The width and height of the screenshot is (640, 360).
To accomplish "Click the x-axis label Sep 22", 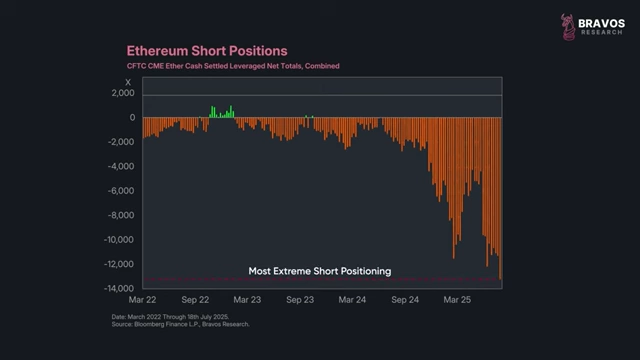I will [x=195, y=300].
